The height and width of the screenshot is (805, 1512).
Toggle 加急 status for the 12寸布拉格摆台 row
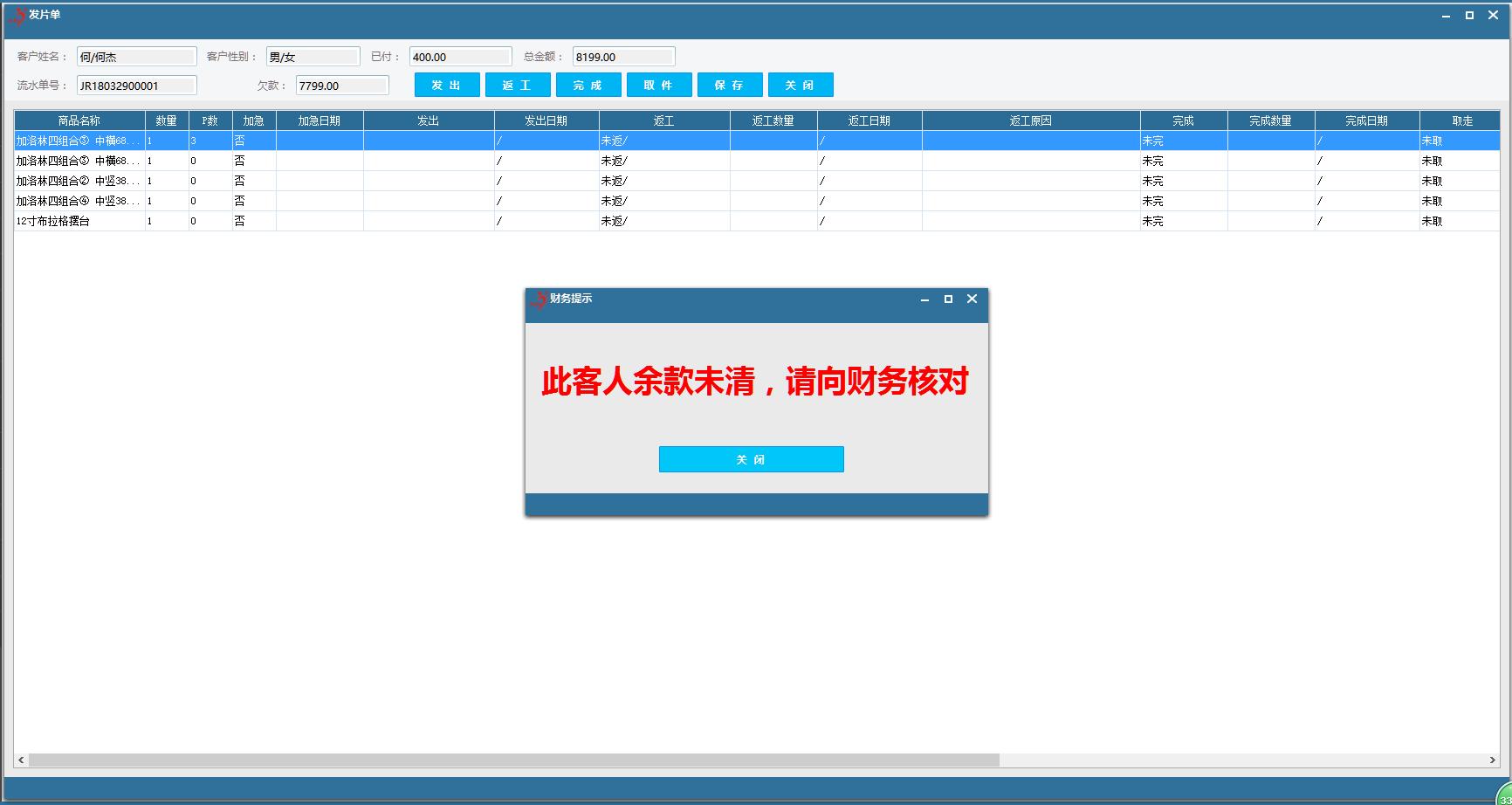click(x=253, y=221)
